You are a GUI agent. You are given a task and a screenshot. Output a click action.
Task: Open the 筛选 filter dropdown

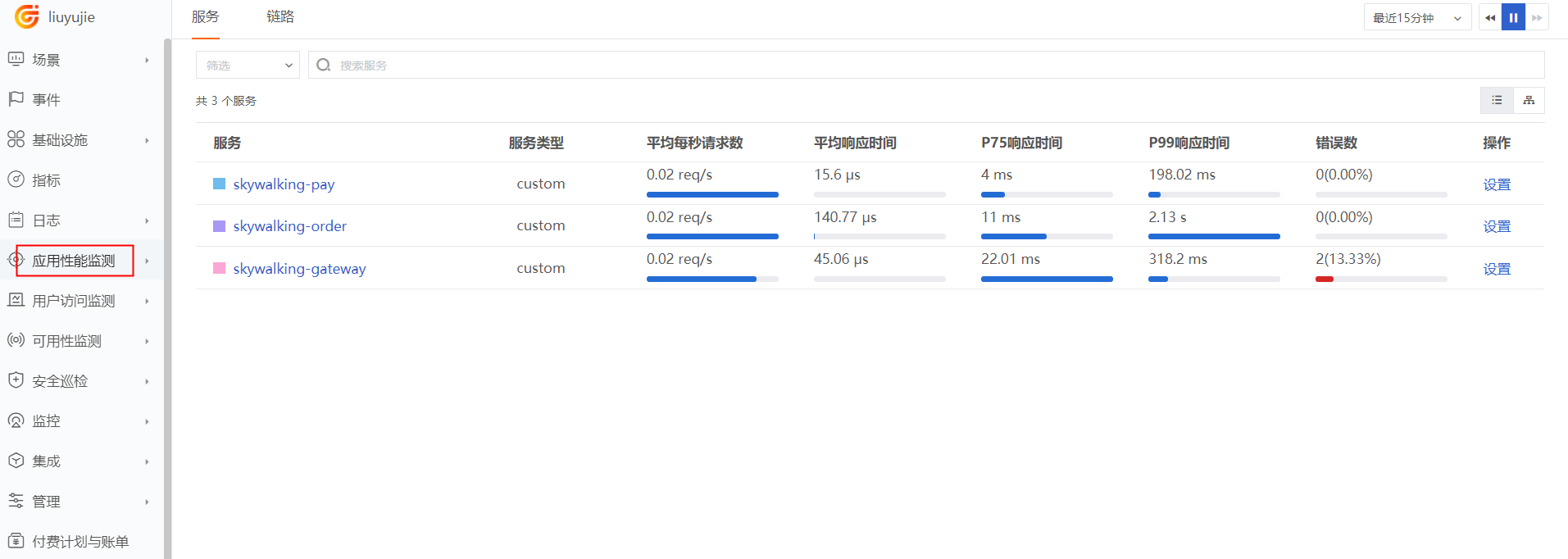pyautogui.click(x=248, y=65)
